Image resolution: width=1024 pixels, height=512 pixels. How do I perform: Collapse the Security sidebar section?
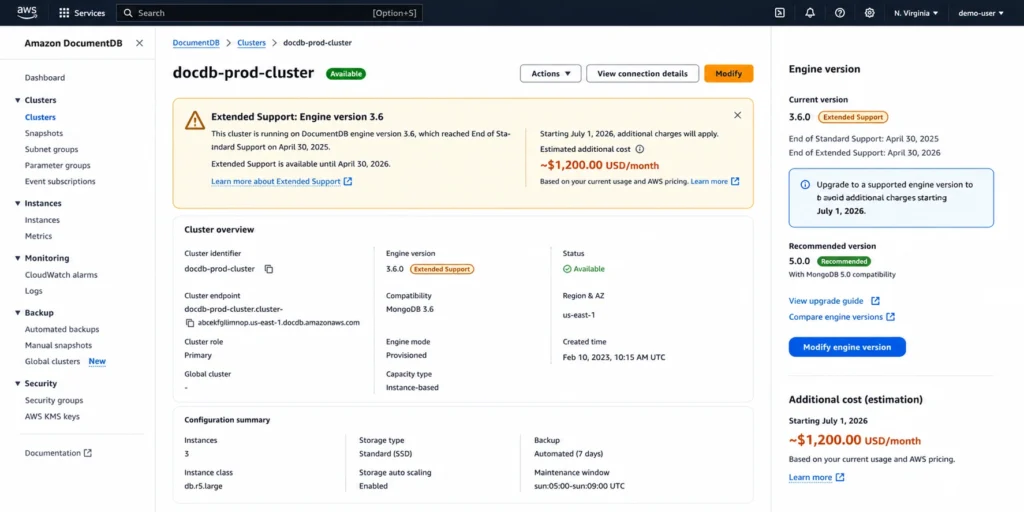18,384
